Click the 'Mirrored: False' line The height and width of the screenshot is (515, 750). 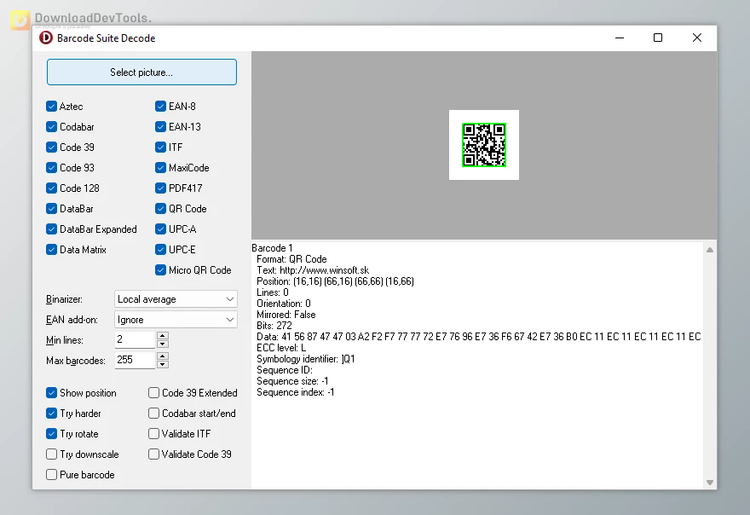point(286,315)
